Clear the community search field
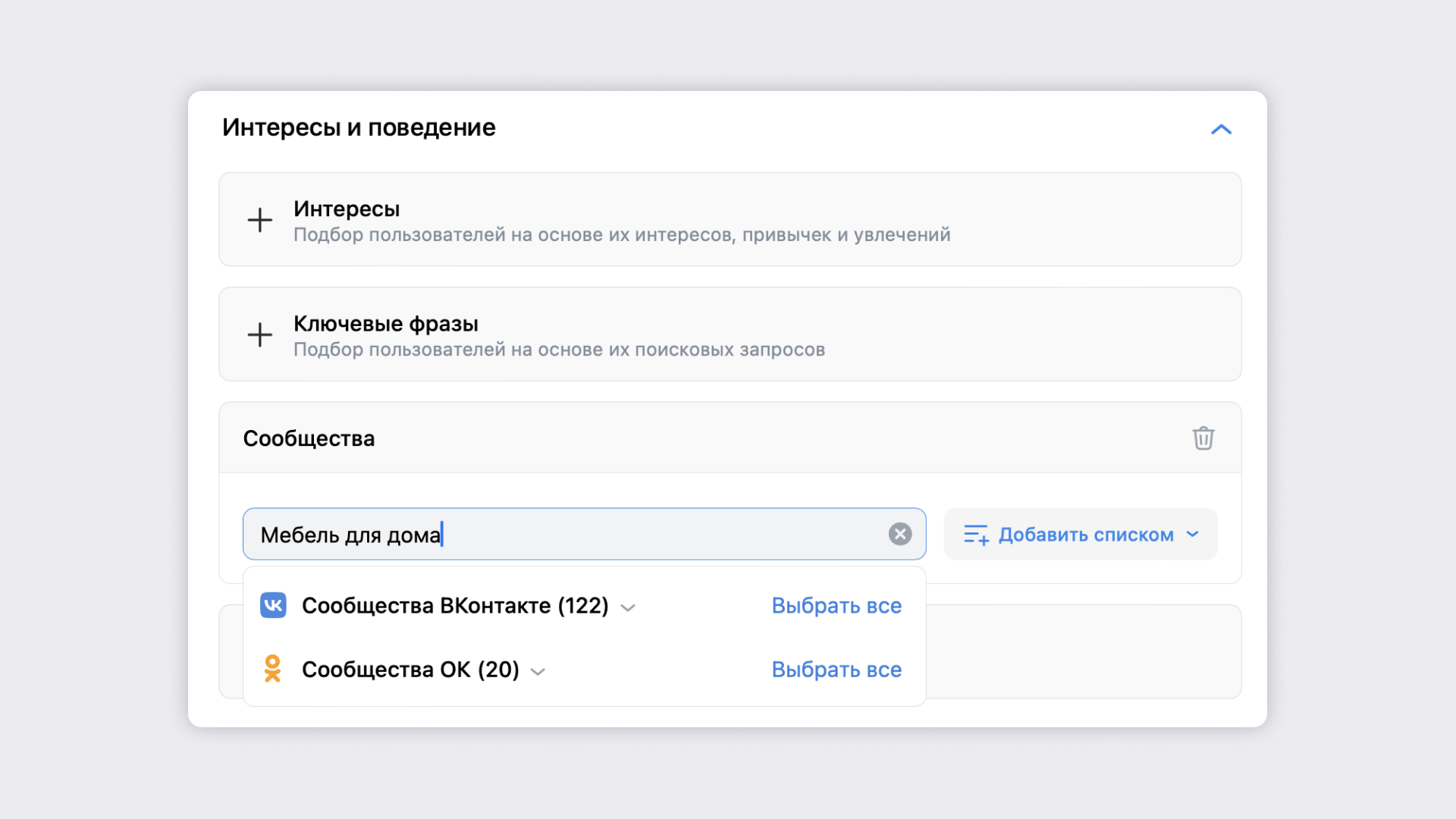1456x819 pixels. tap(900, 534)
